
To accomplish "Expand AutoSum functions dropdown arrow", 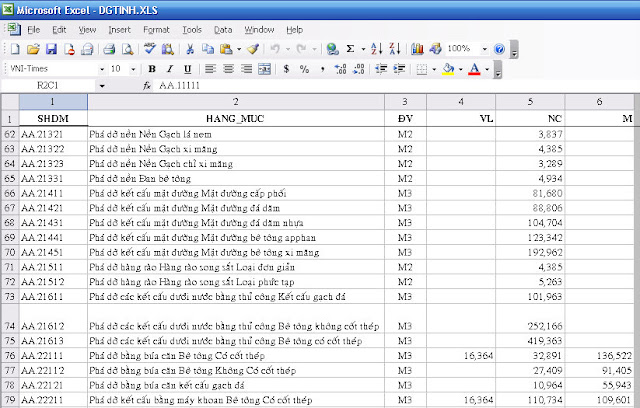I will [363, 49].
